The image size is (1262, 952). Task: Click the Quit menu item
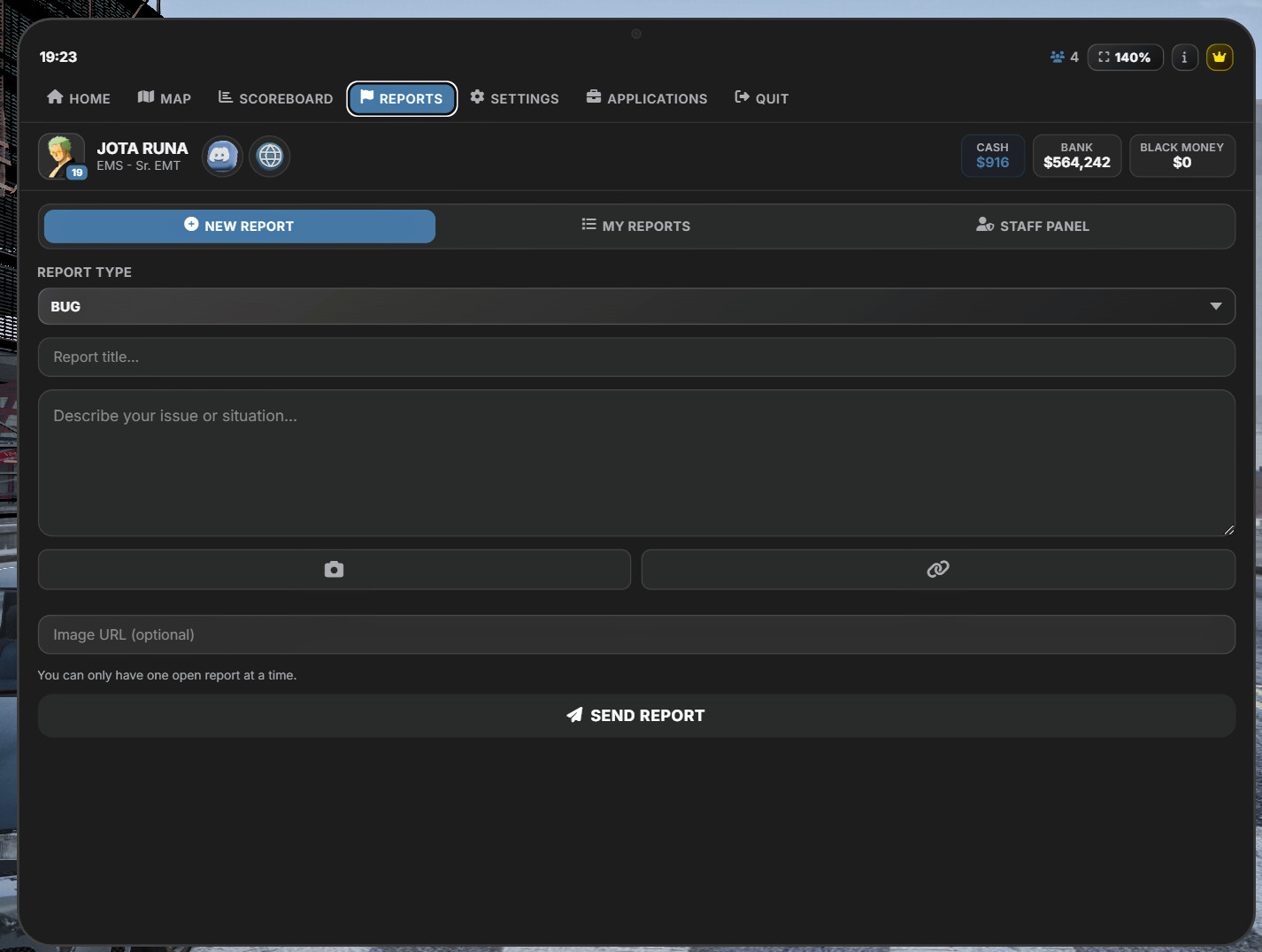pos(762,98)
